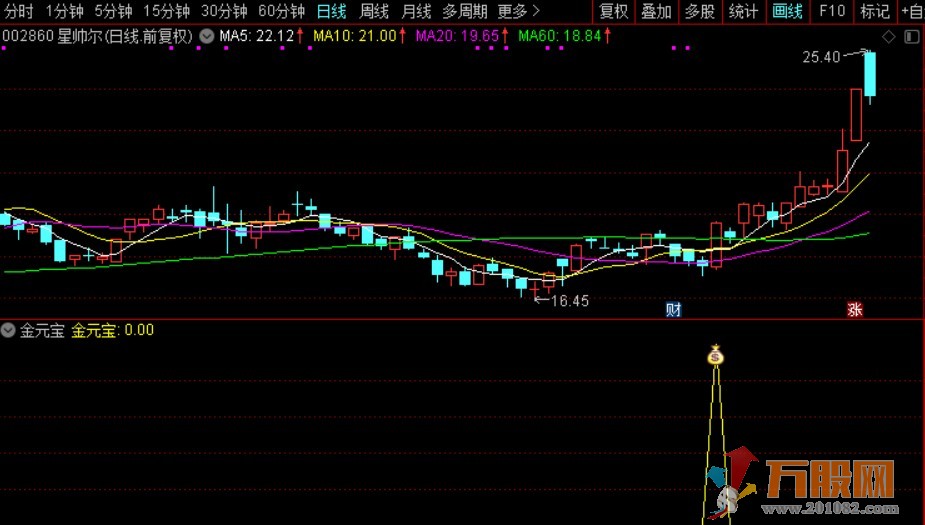Toggle the 画线 drawing tool

tap(788, 12)
